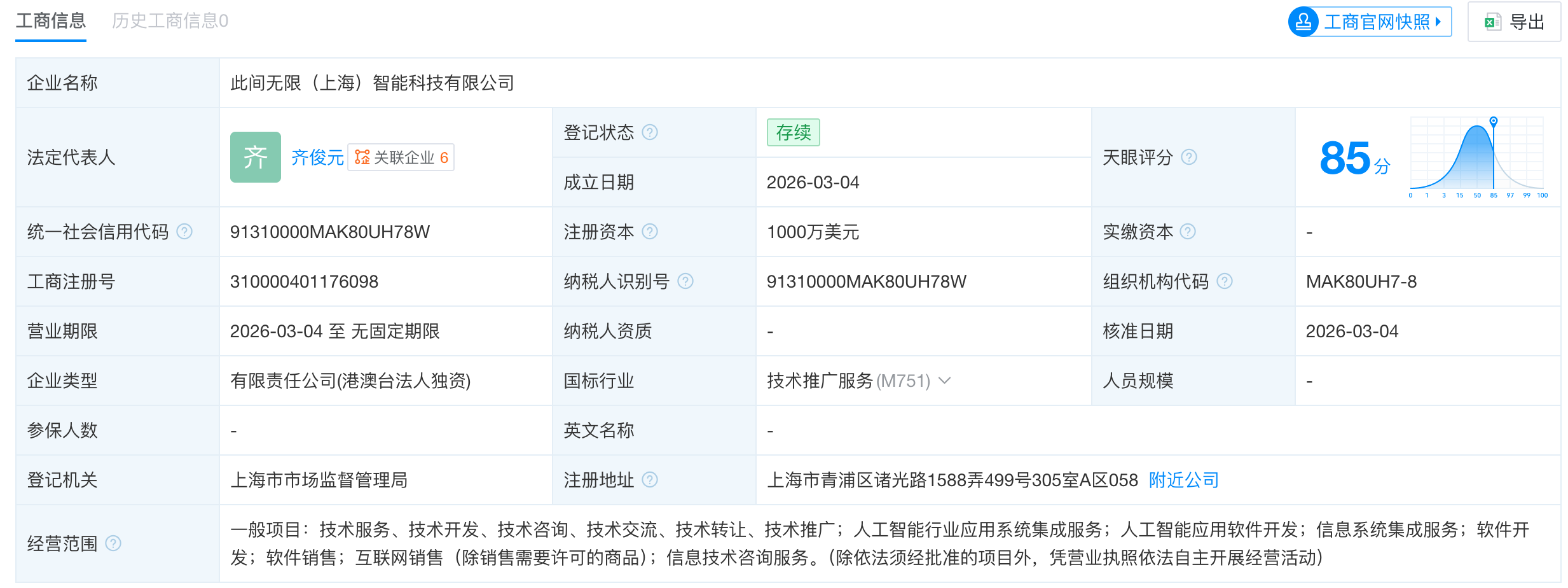Open help icon beside 实缴资本

point(1188,232)
